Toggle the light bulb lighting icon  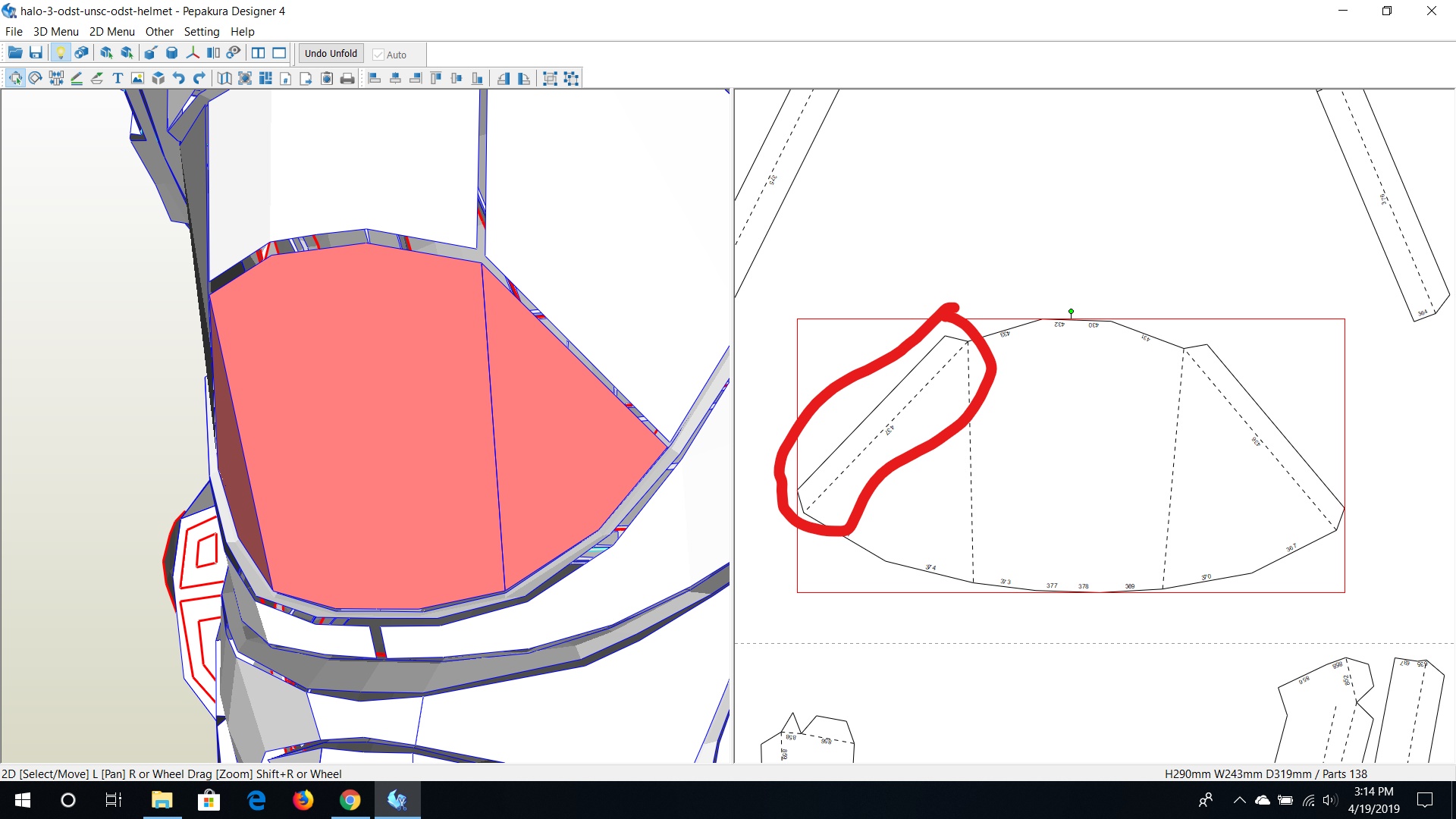tap(60, 53)
